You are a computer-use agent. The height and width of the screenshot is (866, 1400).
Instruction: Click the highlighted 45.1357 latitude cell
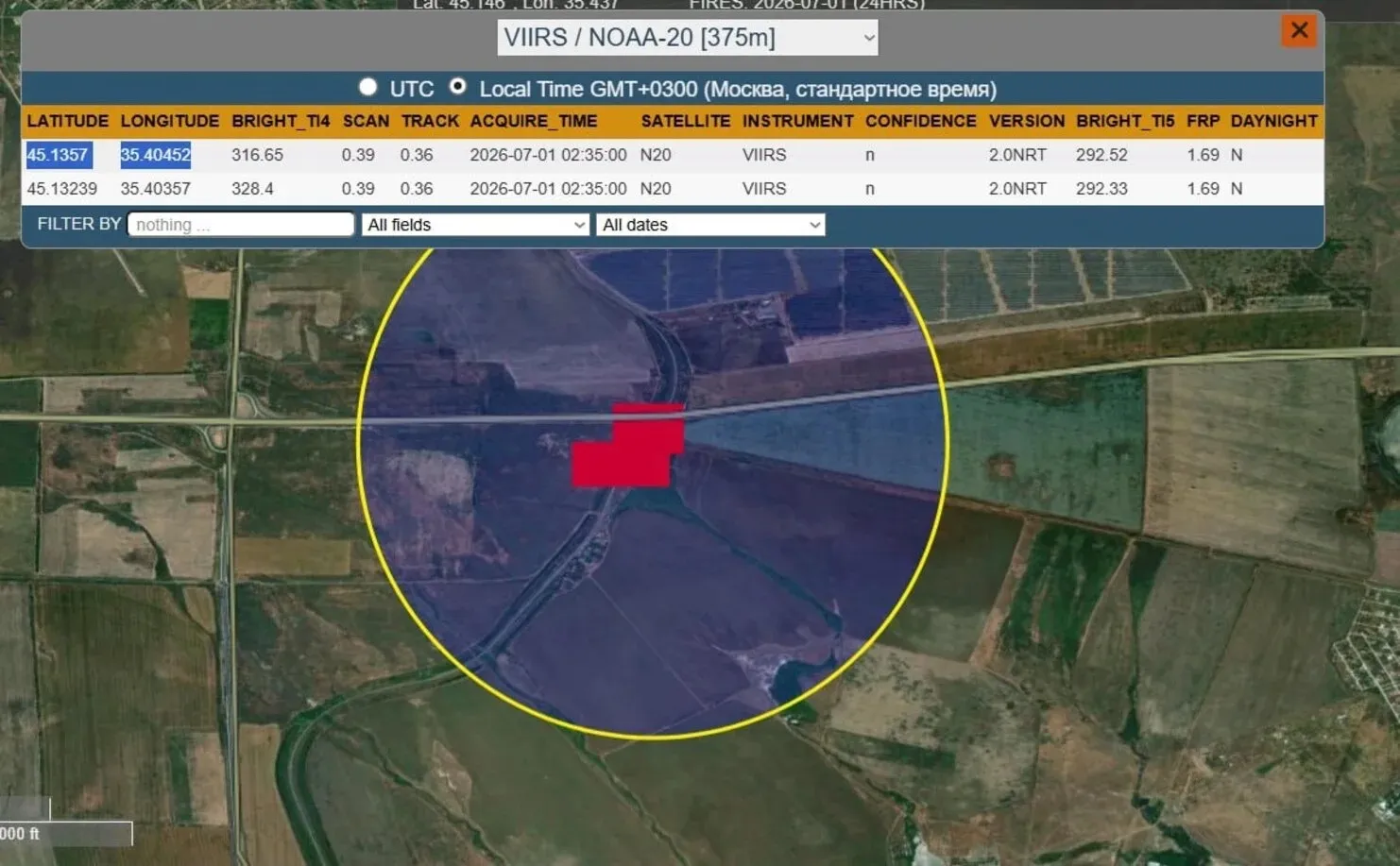59,155
